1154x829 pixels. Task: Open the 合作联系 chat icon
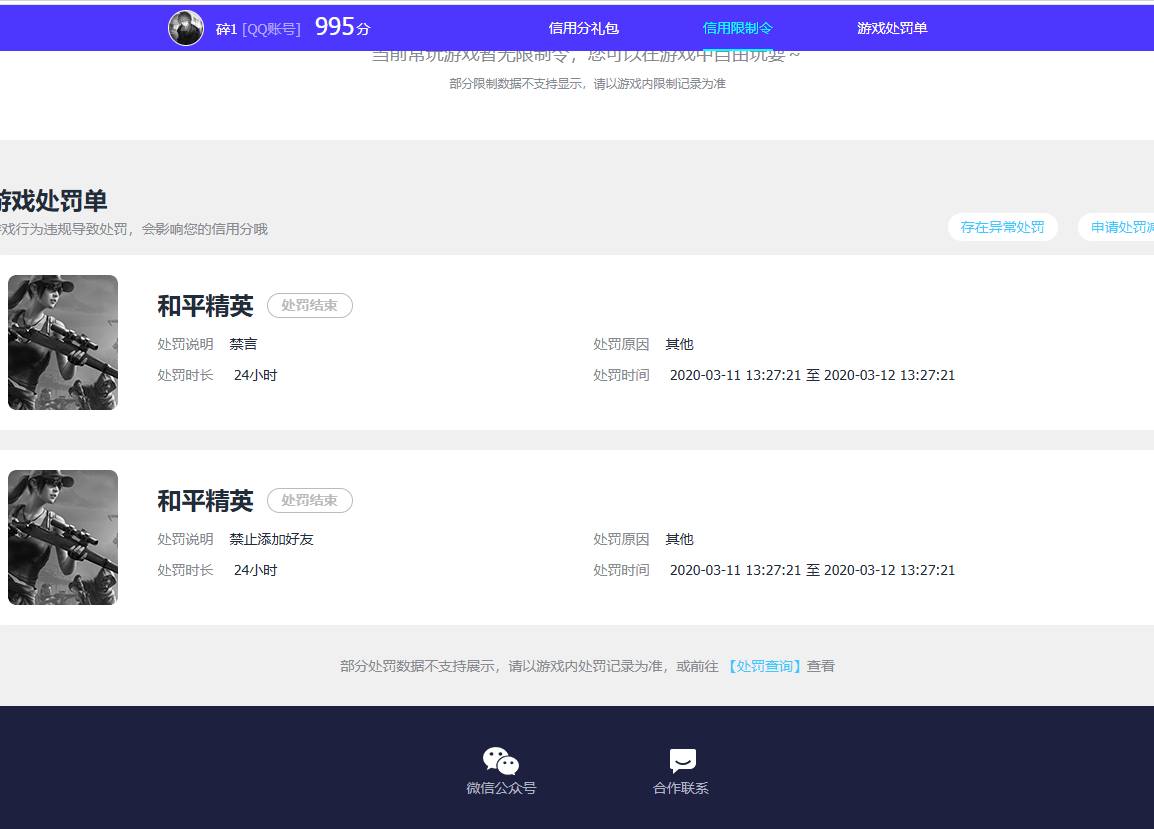[x=682, y=761]
